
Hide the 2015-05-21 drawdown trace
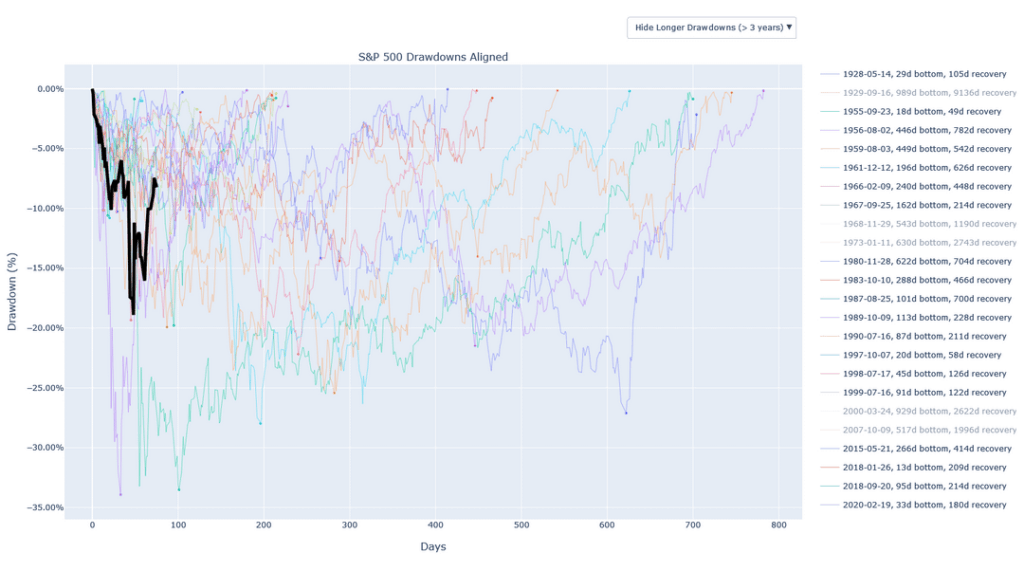point(916,449)
